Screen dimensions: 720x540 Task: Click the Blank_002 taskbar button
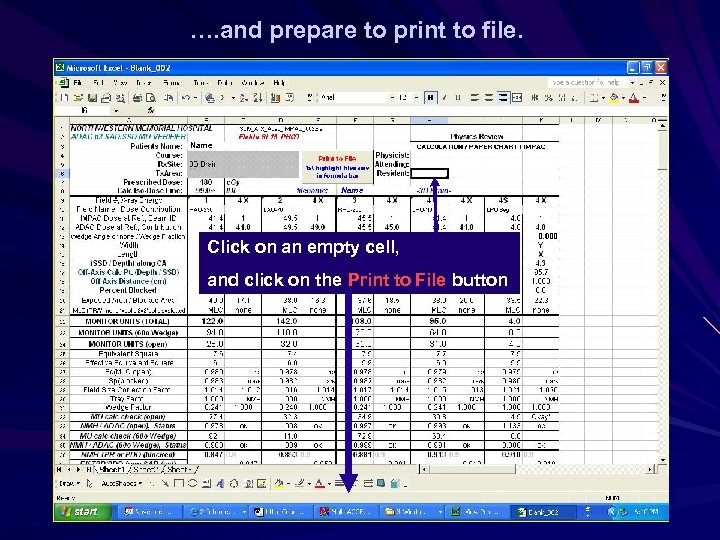(x=543, y=512)
